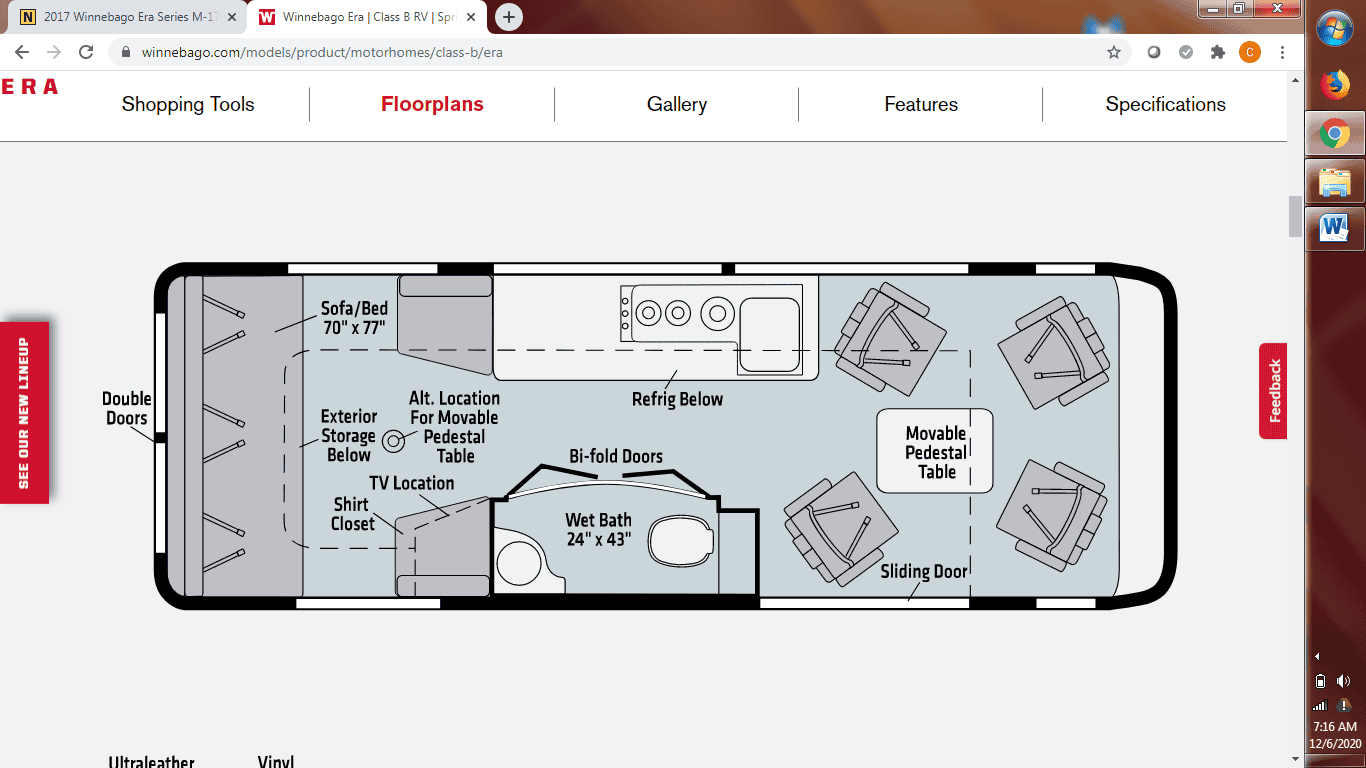This screenshot has height=768, width=1366.
Task: Open the Windows Start orb
Action: [1335, 29]
